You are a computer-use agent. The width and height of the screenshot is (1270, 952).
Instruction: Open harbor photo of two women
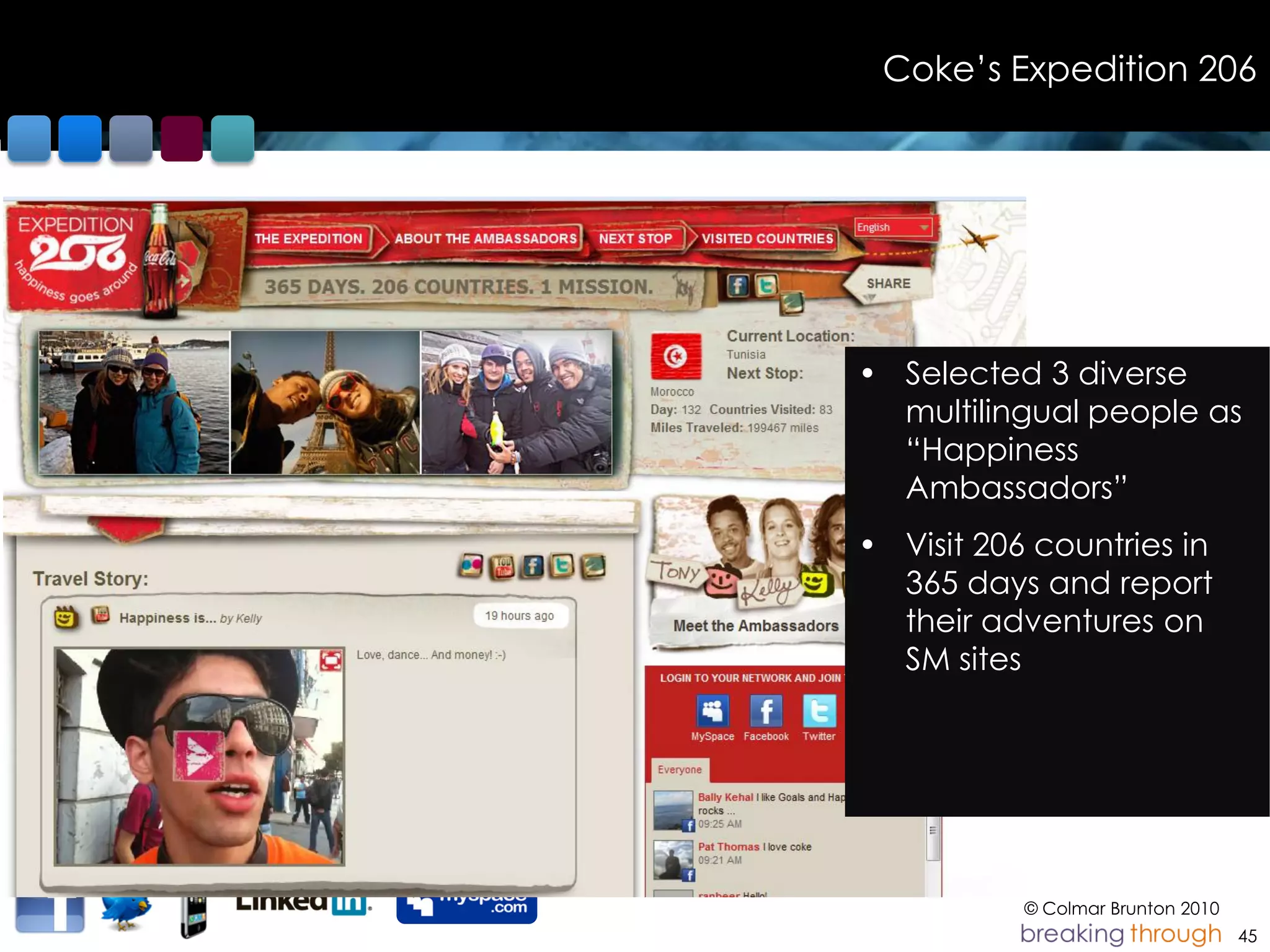pos(134,403)
